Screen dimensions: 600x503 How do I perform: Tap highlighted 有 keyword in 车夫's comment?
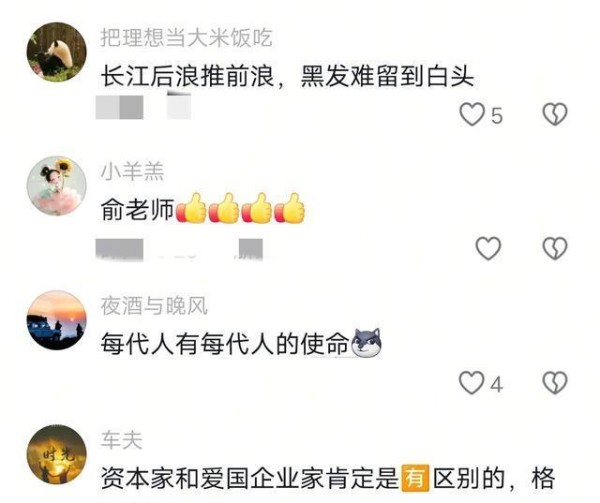pyautogui.click(x=415, y=478)
